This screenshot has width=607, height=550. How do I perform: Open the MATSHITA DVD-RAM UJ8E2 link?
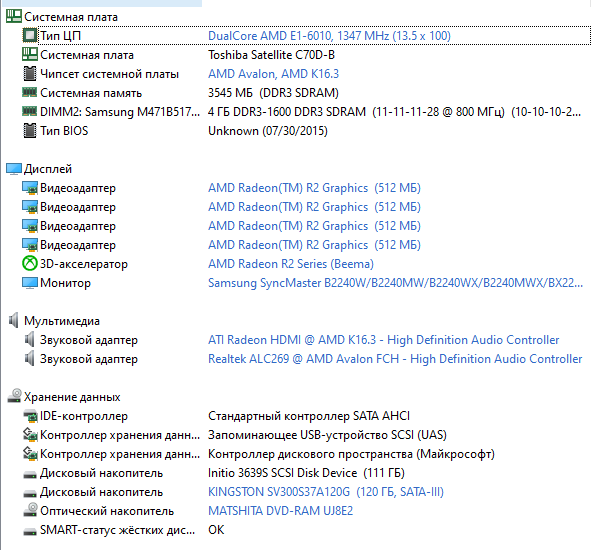[281, 511]
